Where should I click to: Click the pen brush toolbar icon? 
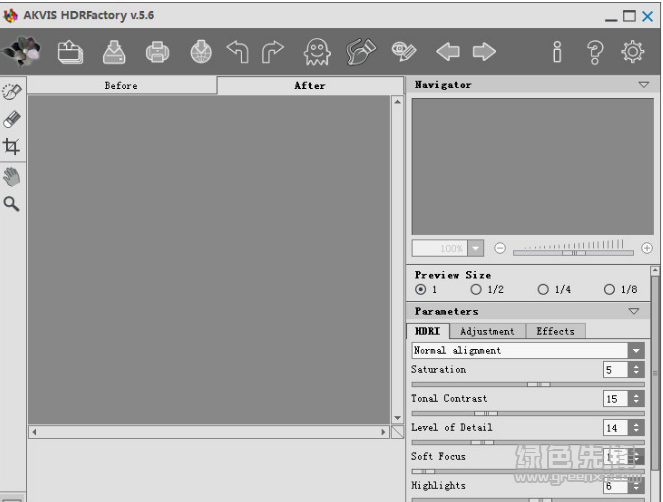[361, 52]
